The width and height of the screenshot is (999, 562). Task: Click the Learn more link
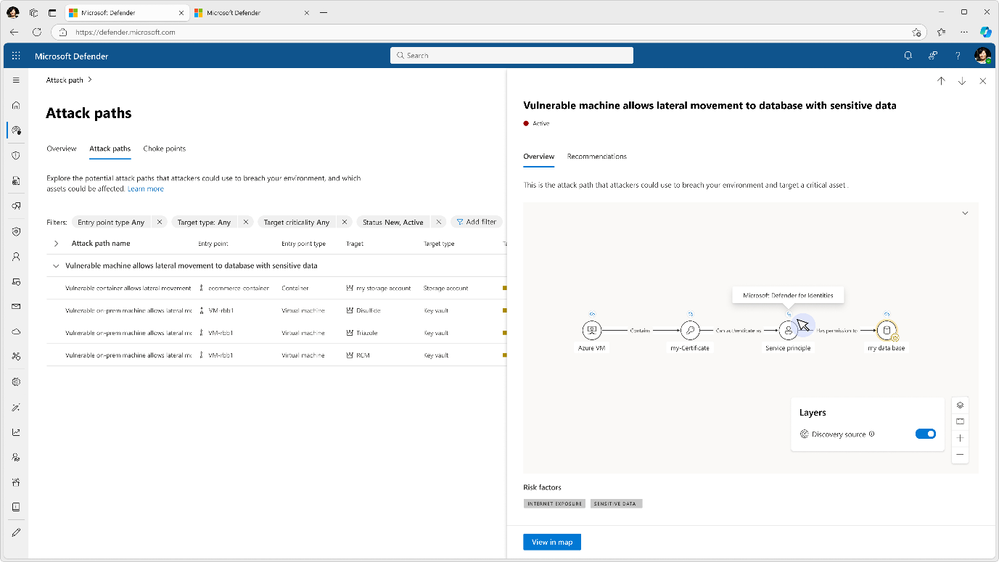point(145,189)
